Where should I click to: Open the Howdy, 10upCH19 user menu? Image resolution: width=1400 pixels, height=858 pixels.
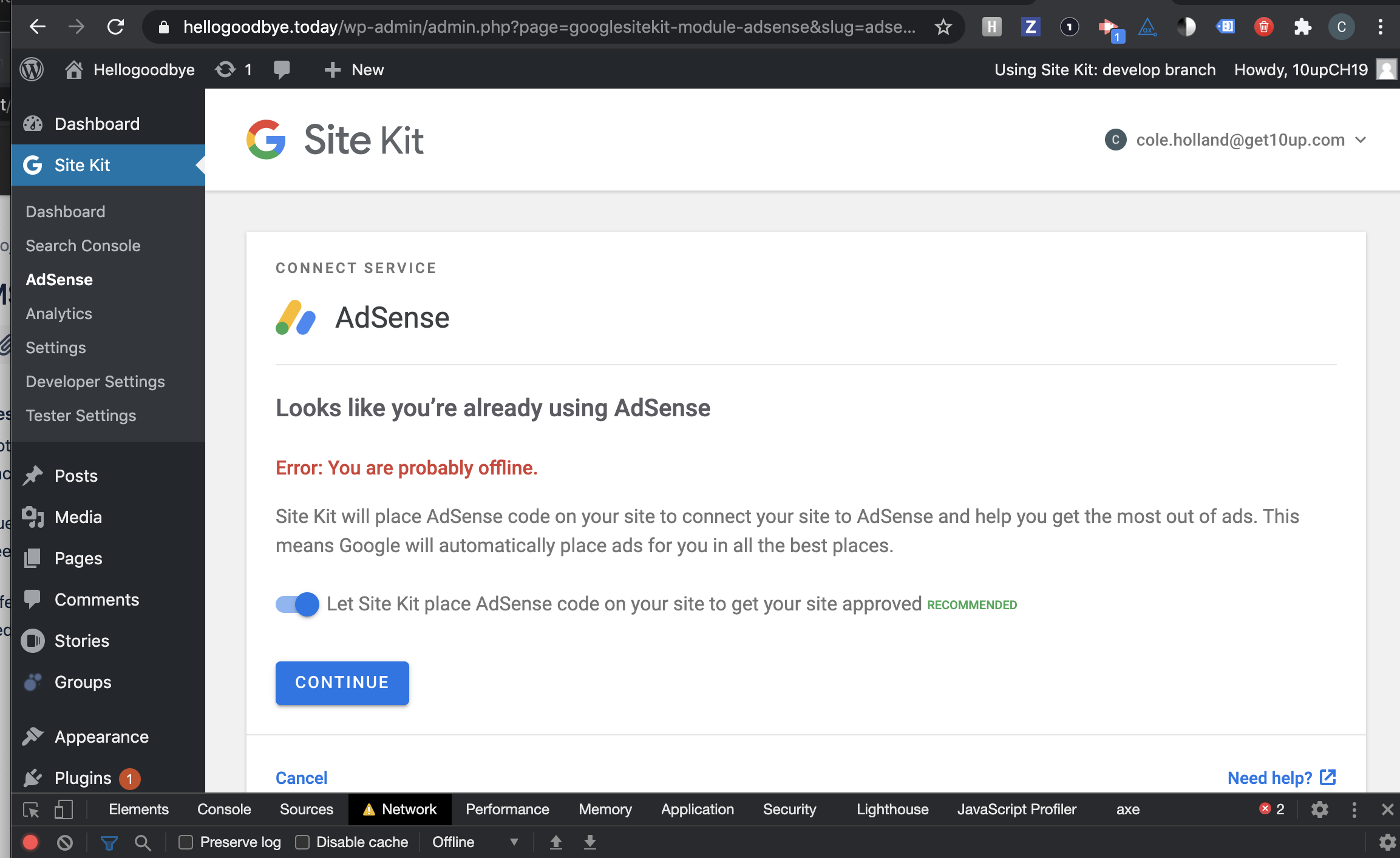click(x=1315, y=70)
